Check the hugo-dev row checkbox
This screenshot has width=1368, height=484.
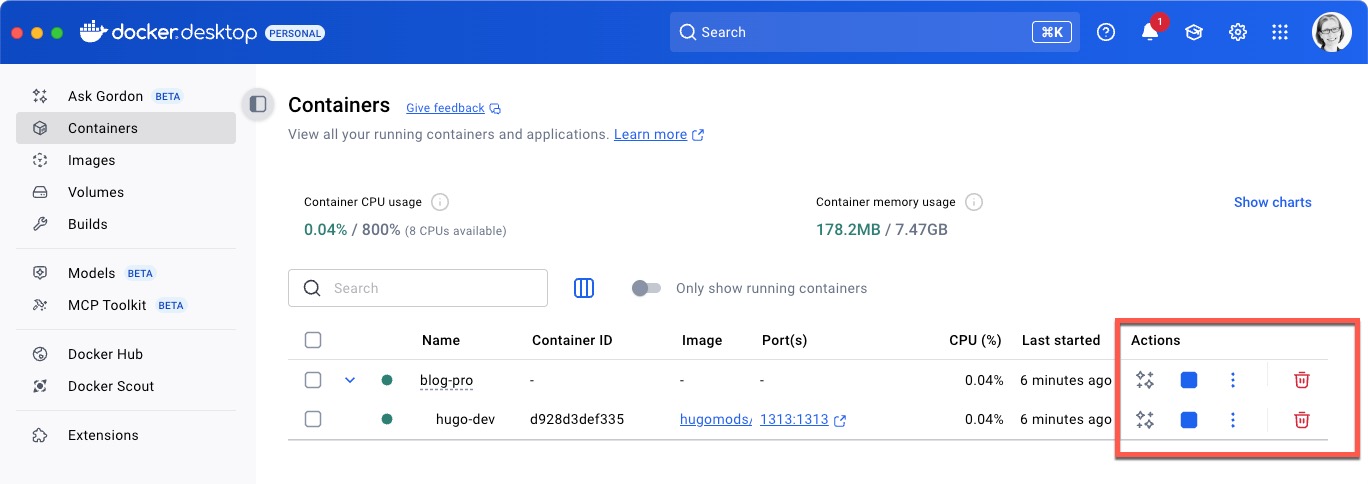pos(313,419)
